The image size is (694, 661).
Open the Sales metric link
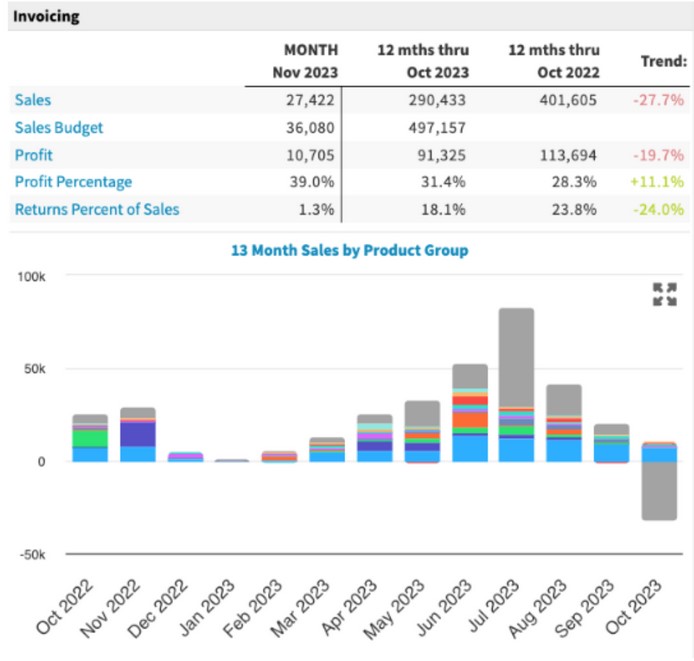(33, 100)
